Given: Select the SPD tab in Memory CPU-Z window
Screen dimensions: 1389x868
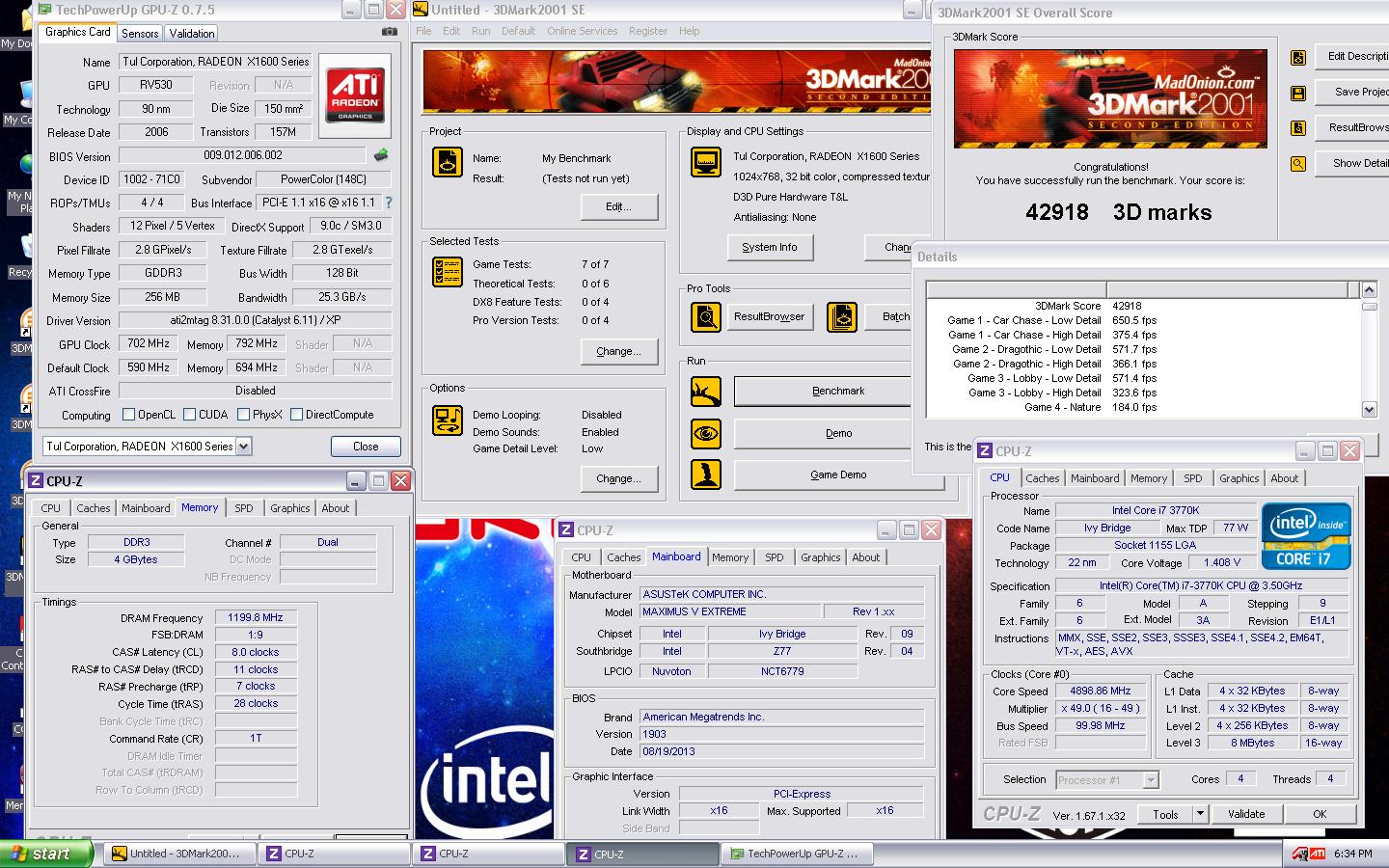Looking at the screenshot, I should coord(244,508).
